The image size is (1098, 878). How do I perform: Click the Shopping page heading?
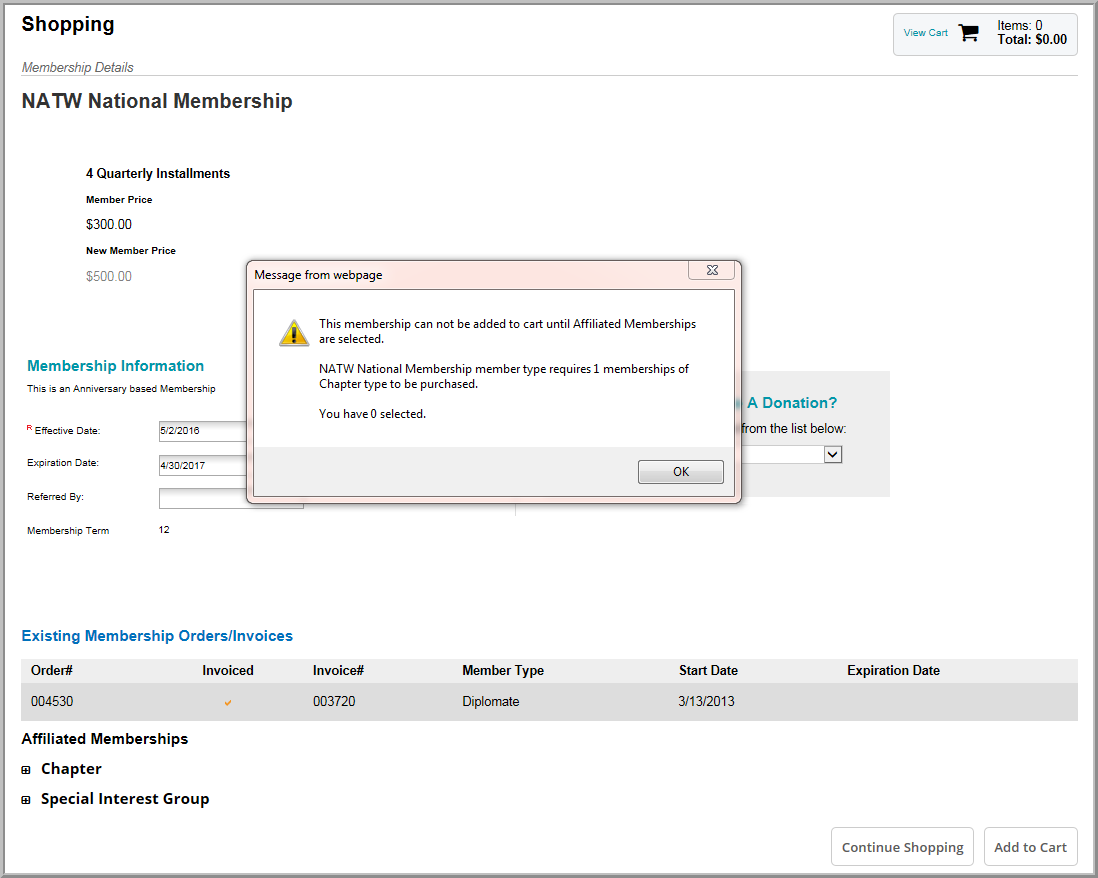[x=68, y=24]
